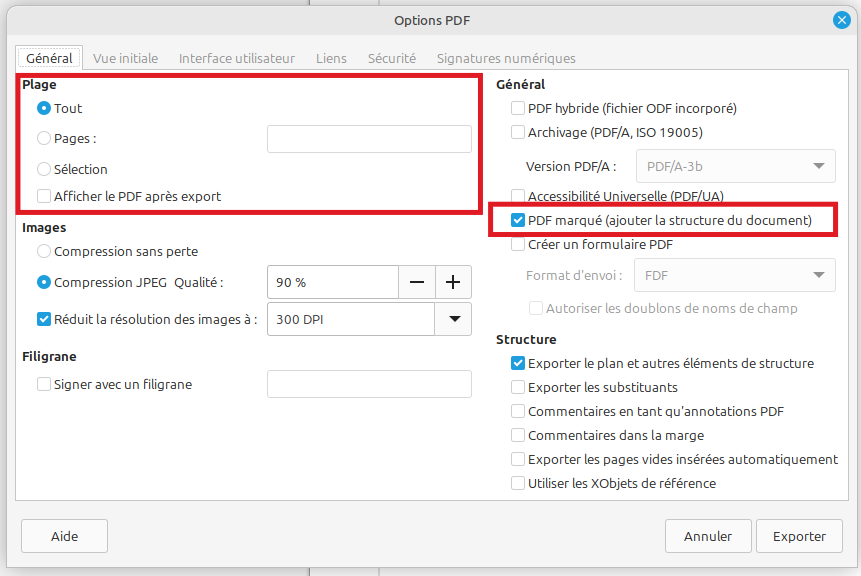861x576 pixels.
Task: Focus the Pages range input field
Action: [369, 139]
